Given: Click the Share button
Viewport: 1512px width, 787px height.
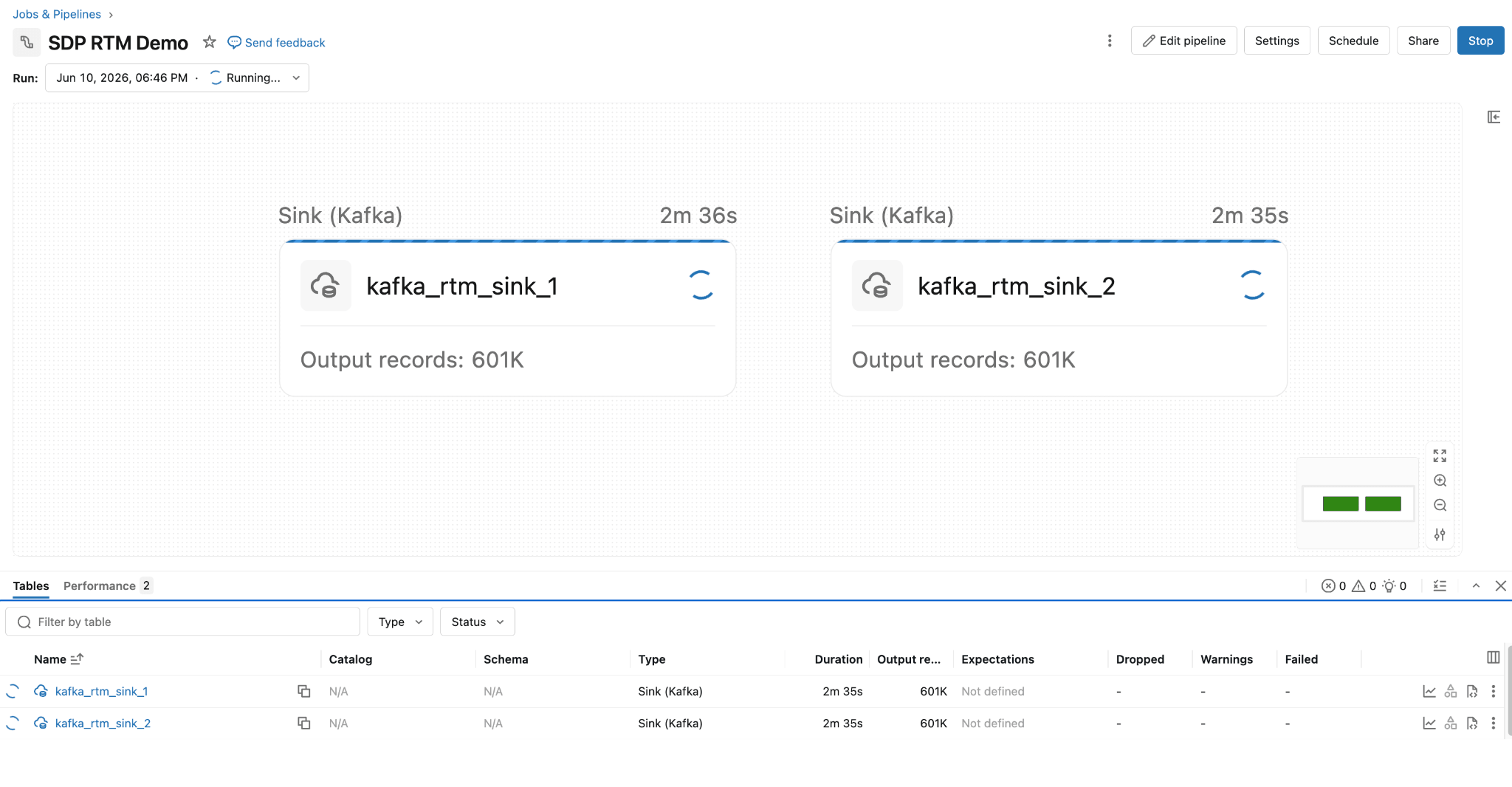Looking at the screenshot, I should point(1423,41).
